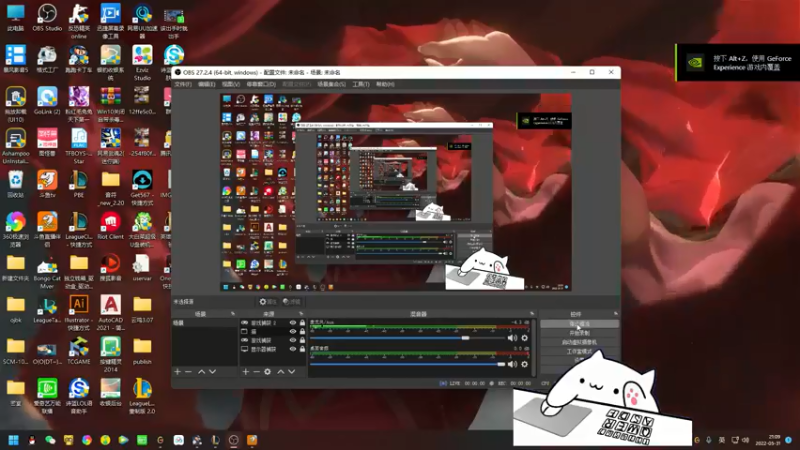This screenshot has height=450, width=800.
Task: Click 启动虚拟摄像机 Start Virtual Camera button
Action: [x=580, y=342]
